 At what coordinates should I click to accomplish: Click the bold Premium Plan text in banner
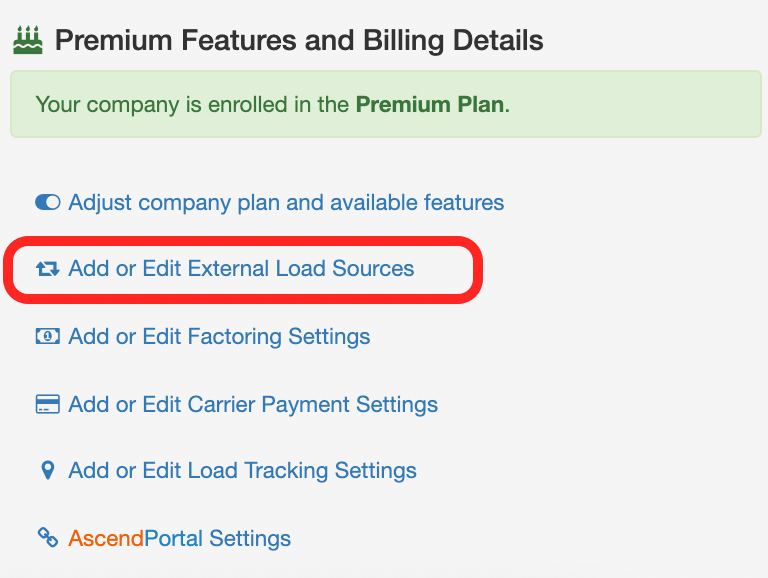pos(430,104)
